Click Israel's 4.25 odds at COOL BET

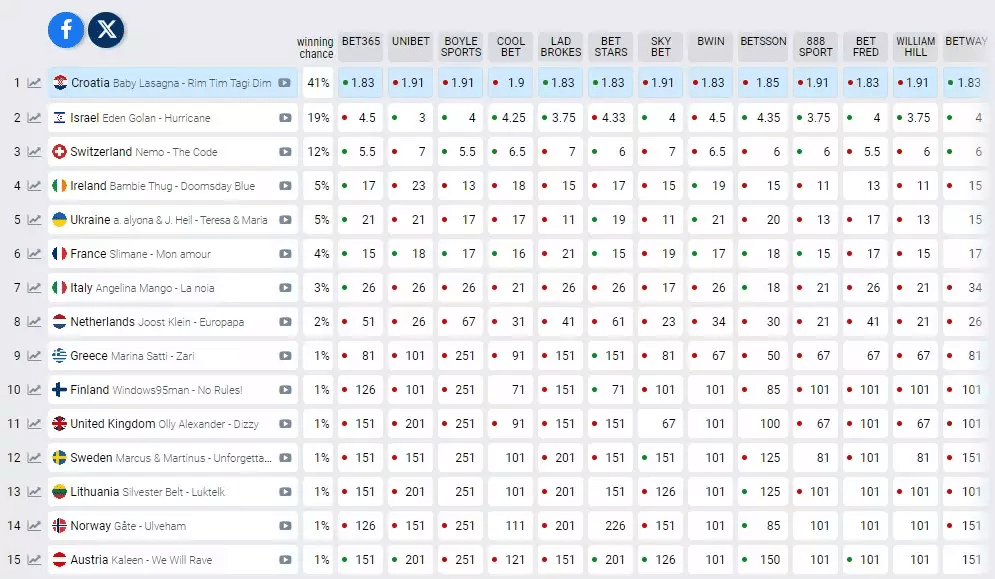(511, 117)
